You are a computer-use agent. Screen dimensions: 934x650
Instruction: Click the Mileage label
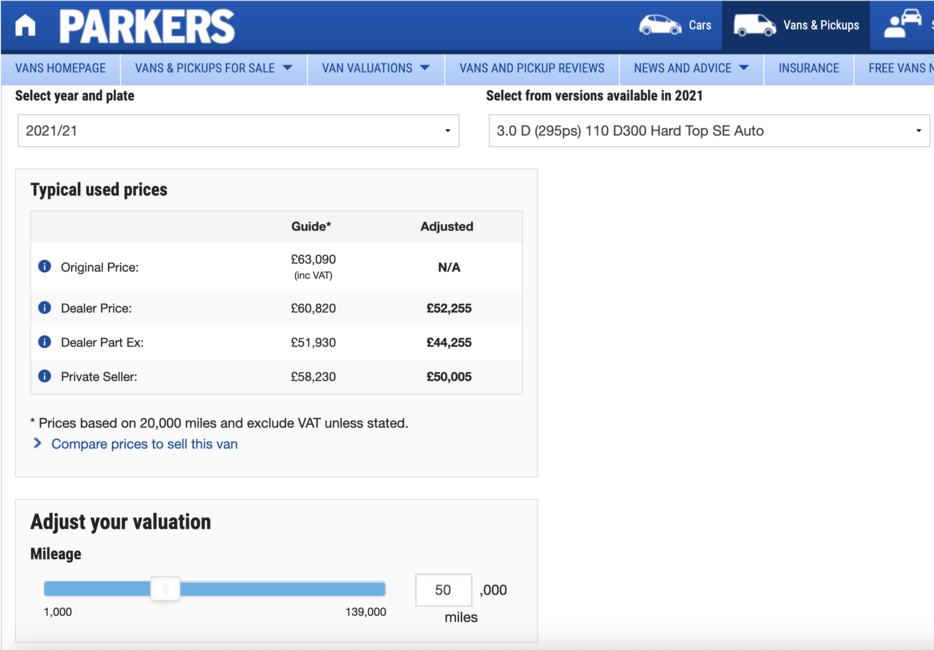point(56,554)
